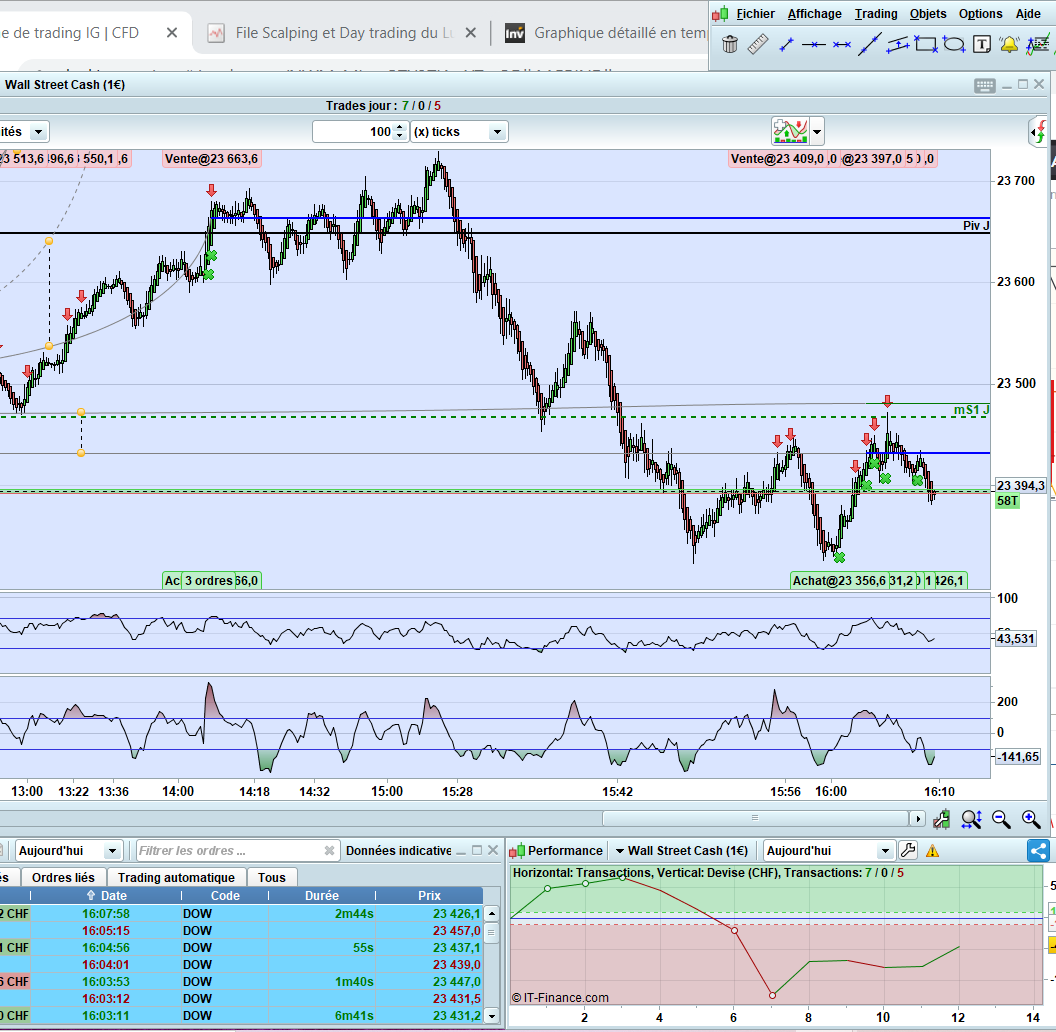Image resolution: width=1056 pixels, height=1032 pixels.
Task: Click the ticks count field showing 100
Action: [x=354, y=131]
